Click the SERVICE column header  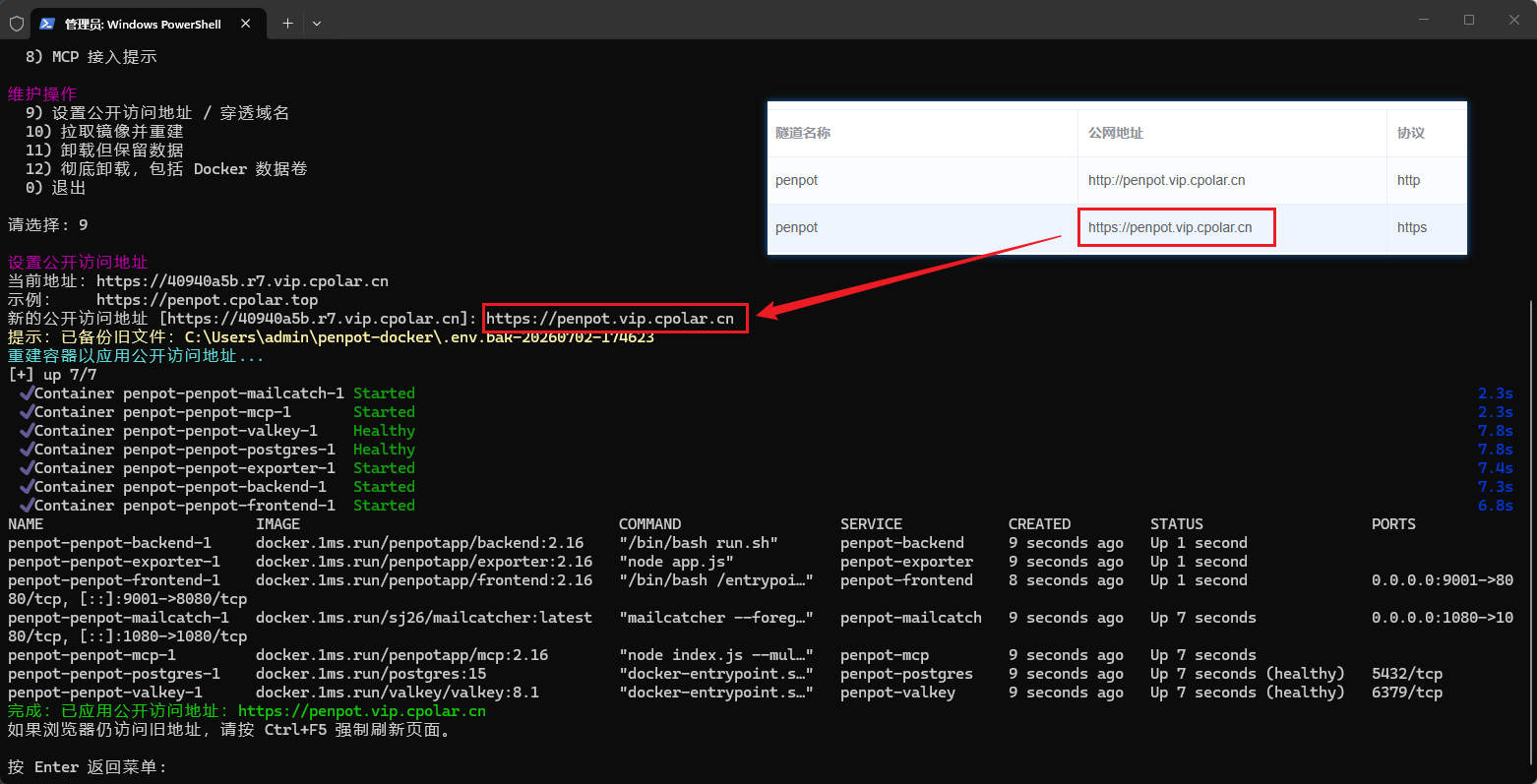(x=871, y=524)
